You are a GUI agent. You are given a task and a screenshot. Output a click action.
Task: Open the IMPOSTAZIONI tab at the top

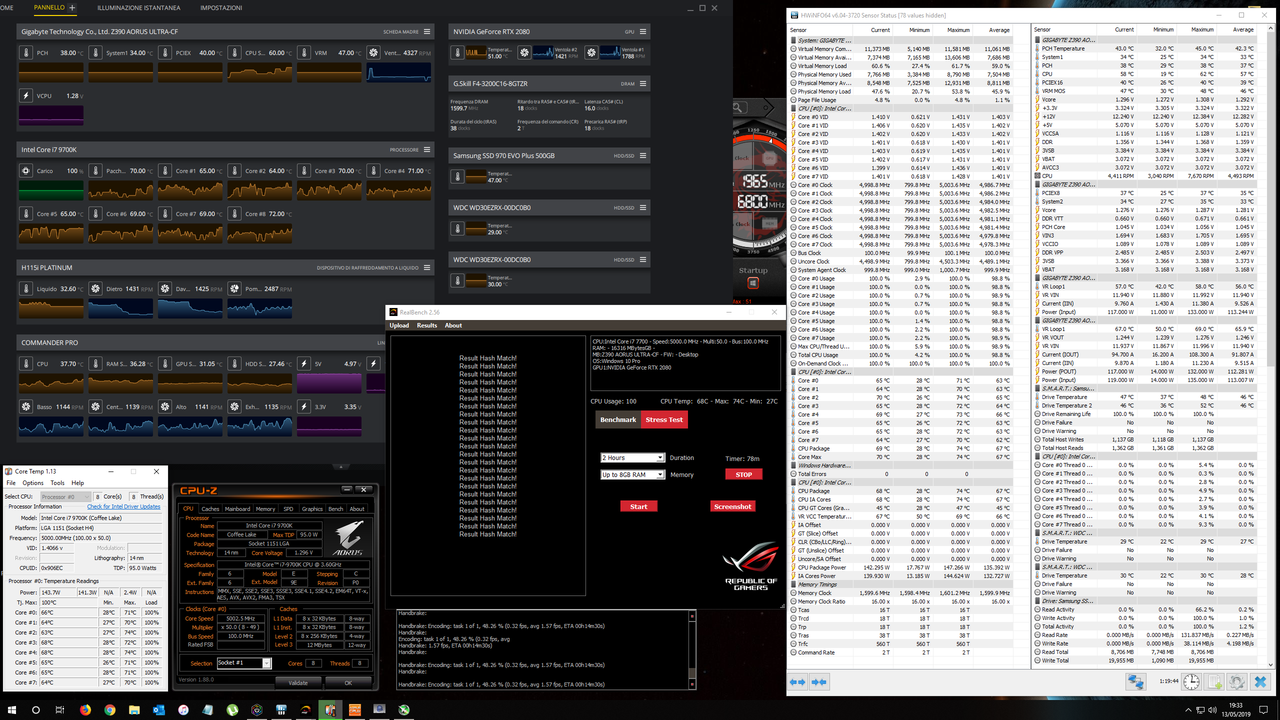click(x=221, y=8)
